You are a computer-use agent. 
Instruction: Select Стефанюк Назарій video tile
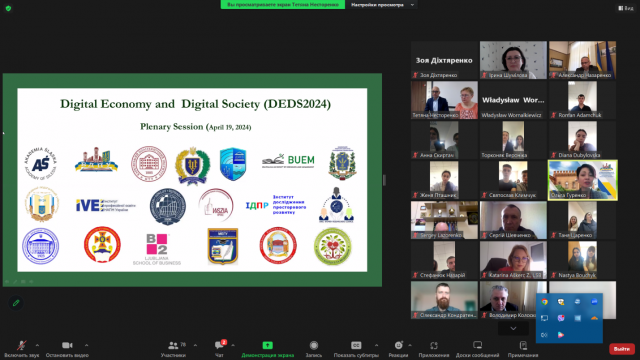[444, 260]
